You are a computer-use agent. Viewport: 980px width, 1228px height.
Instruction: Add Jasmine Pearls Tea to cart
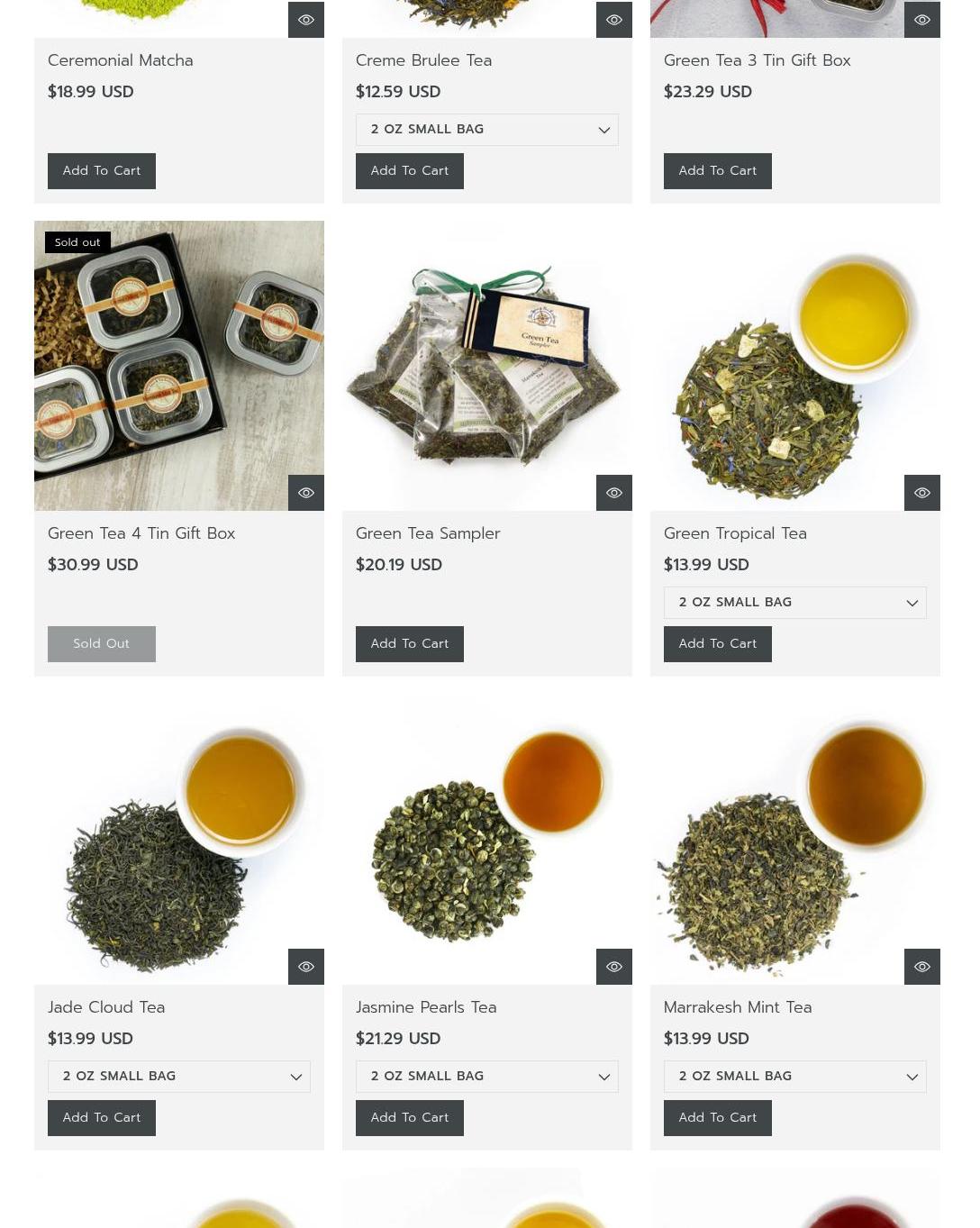point(410,1118)
